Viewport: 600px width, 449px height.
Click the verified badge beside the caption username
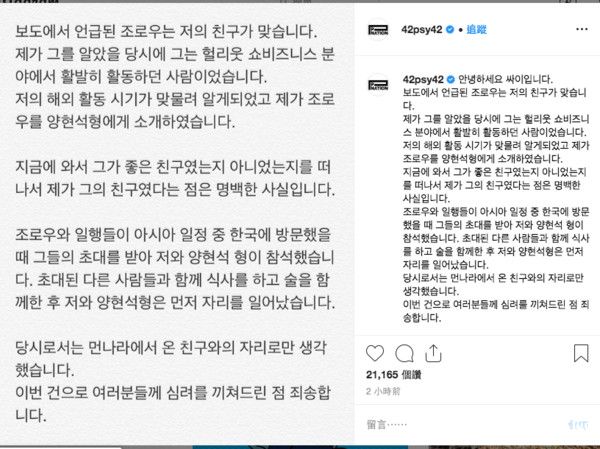pyautogui.click(x=451, y=79)
